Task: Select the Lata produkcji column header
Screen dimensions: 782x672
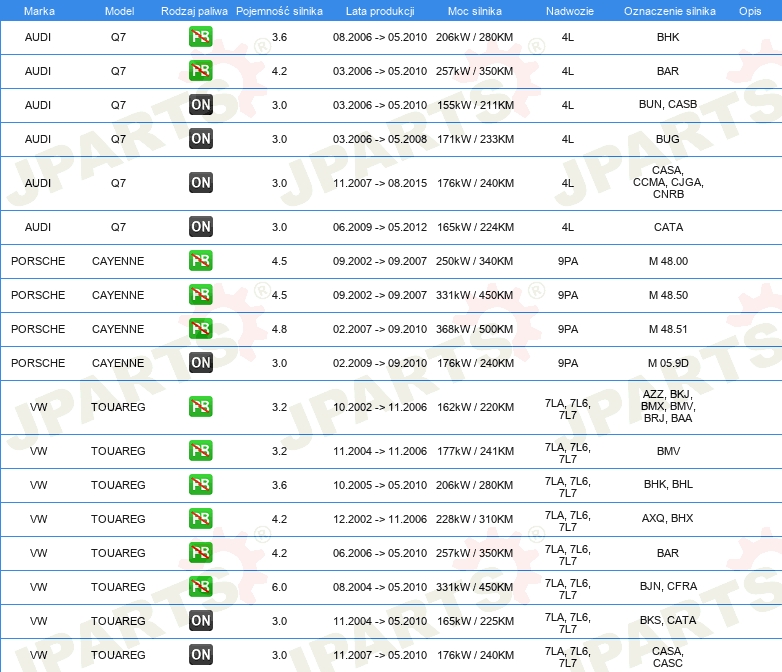Action: click(380, 11)
